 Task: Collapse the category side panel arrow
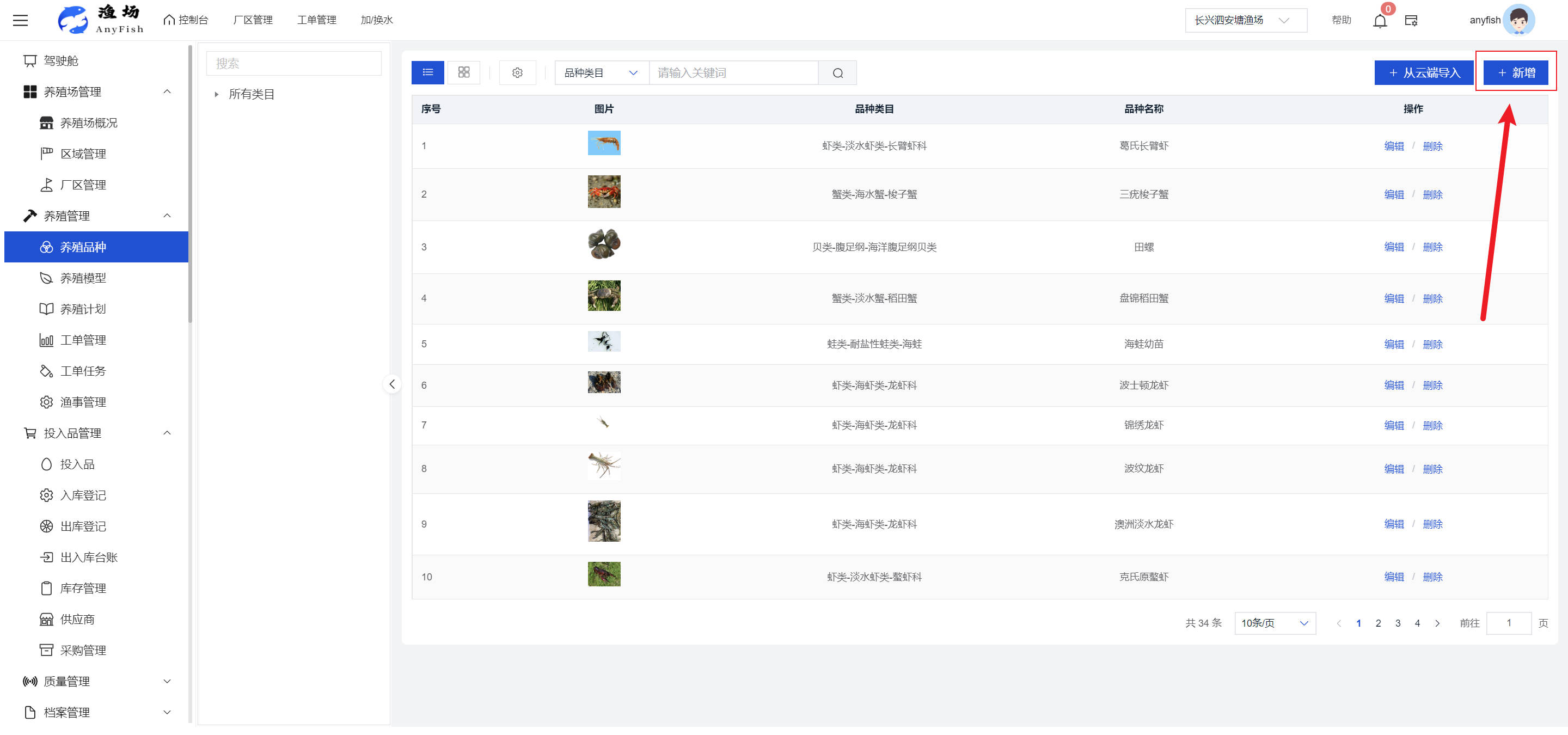tap(392, 384)
